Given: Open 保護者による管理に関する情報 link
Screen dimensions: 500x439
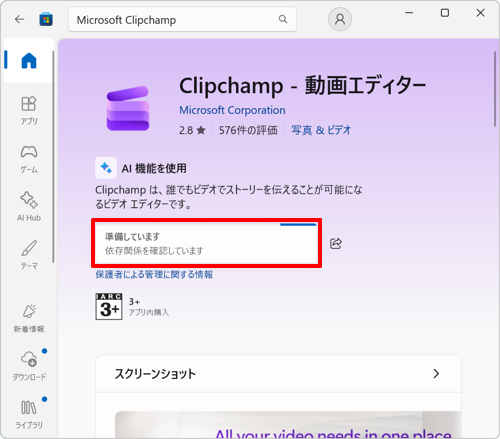Looking at the screenshot, I should (154, 275).
